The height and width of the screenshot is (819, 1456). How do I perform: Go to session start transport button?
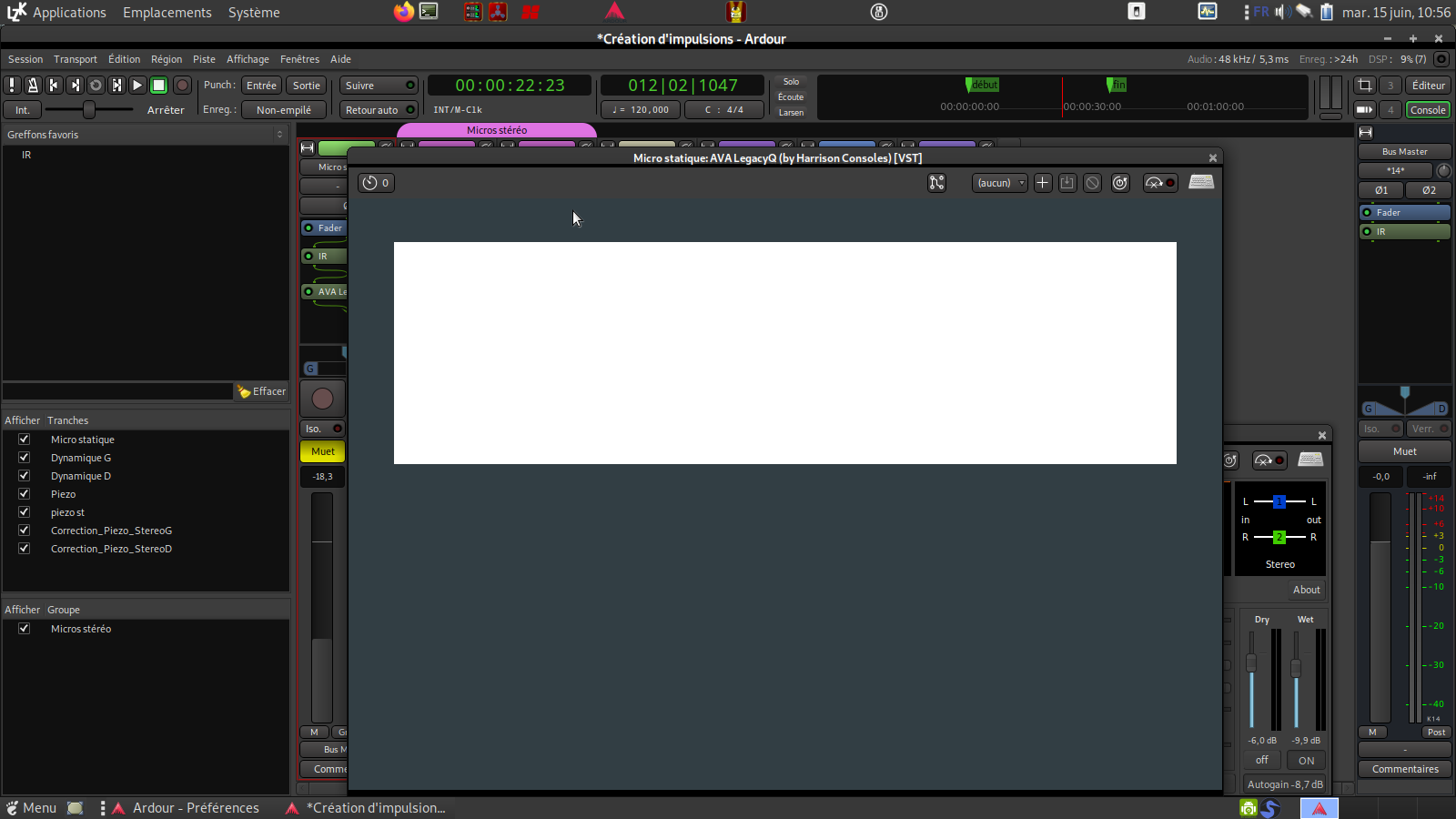[54, 85]
